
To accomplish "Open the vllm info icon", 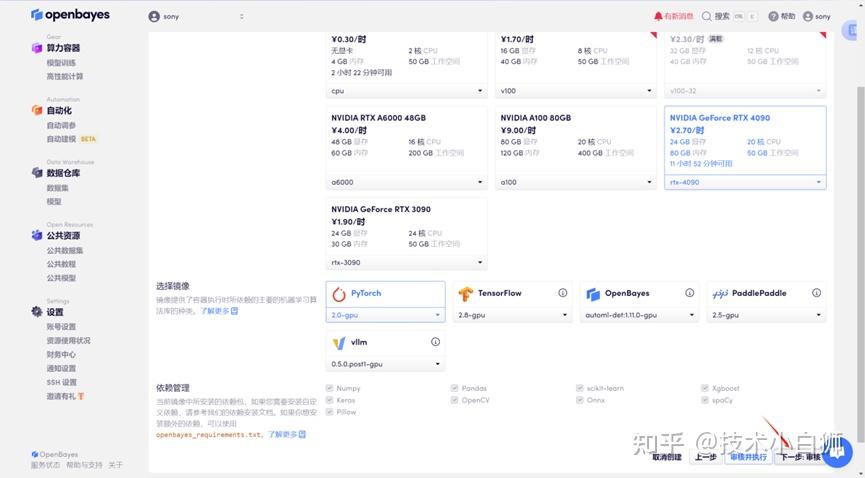I will [x=435, y=342].
